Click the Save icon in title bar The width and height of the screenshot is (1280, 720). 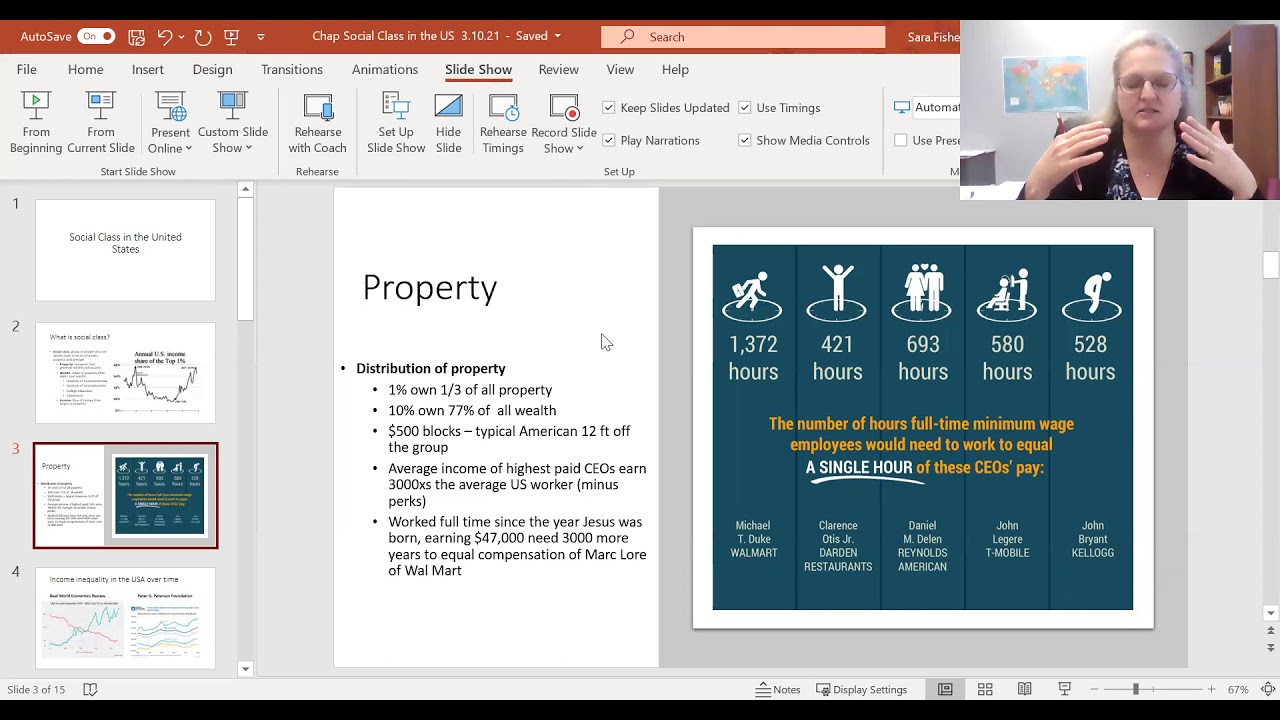pyautogui.click(x=136, y=37)
